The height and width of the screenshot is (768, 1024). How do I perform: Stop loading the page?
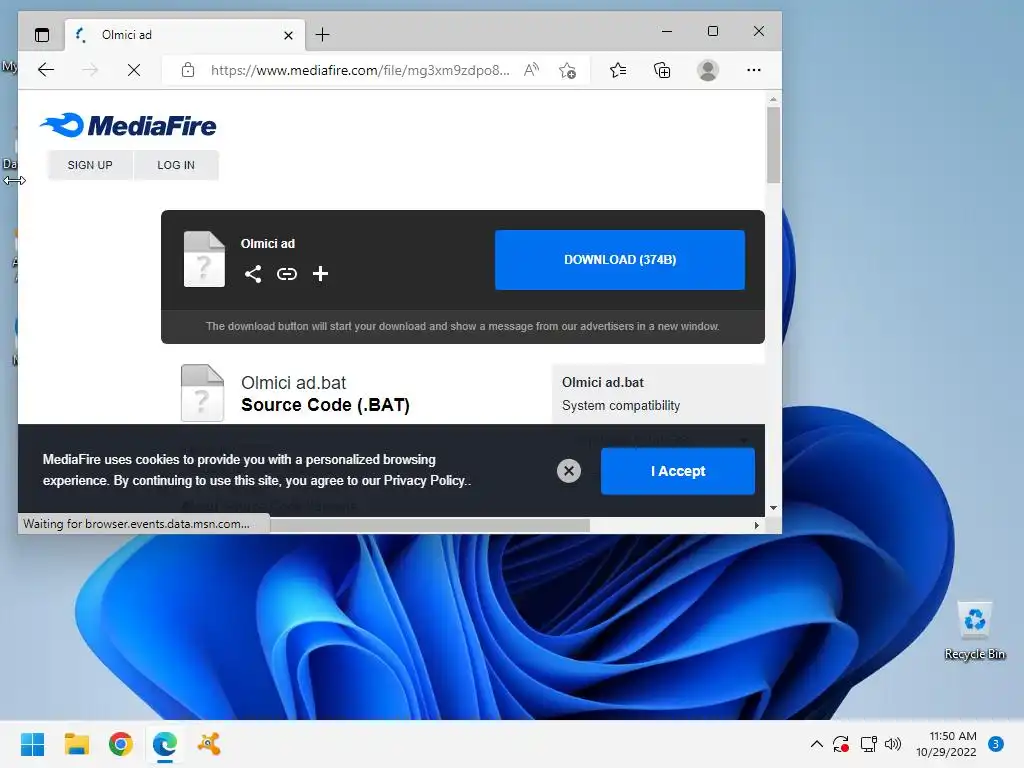134,70
